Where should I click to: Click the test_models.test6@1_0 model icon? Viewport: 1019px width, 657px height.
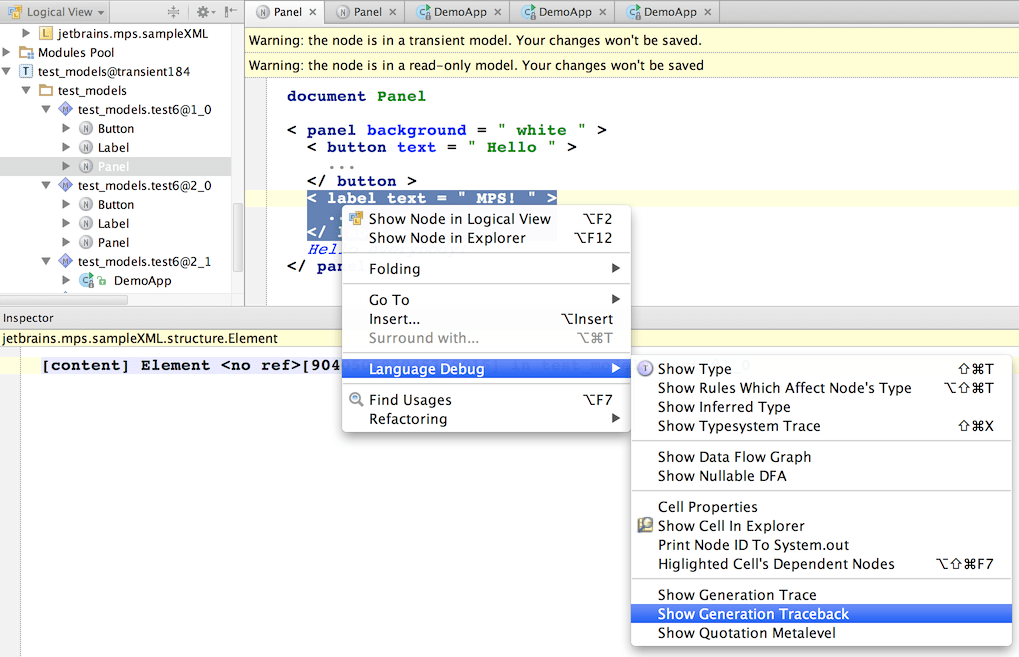tap(65, 109)
